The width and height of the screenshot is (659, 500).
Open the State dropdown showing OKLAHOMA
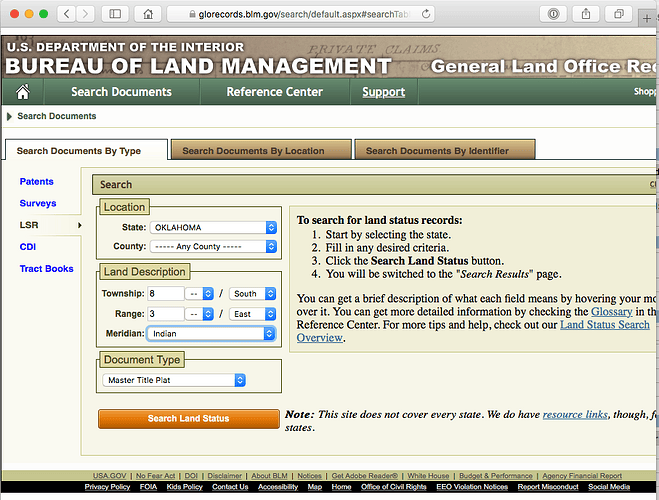[214, 227]
